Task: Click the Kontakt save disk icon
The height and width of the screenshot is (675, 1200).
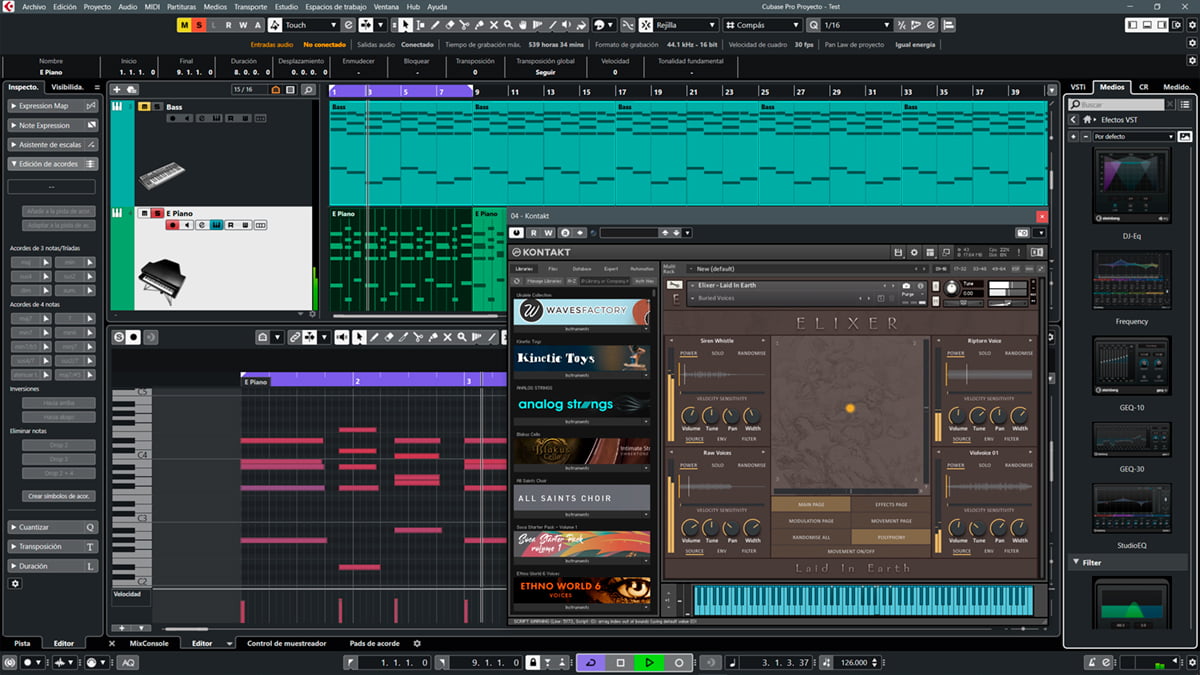Action: point(898,252)
